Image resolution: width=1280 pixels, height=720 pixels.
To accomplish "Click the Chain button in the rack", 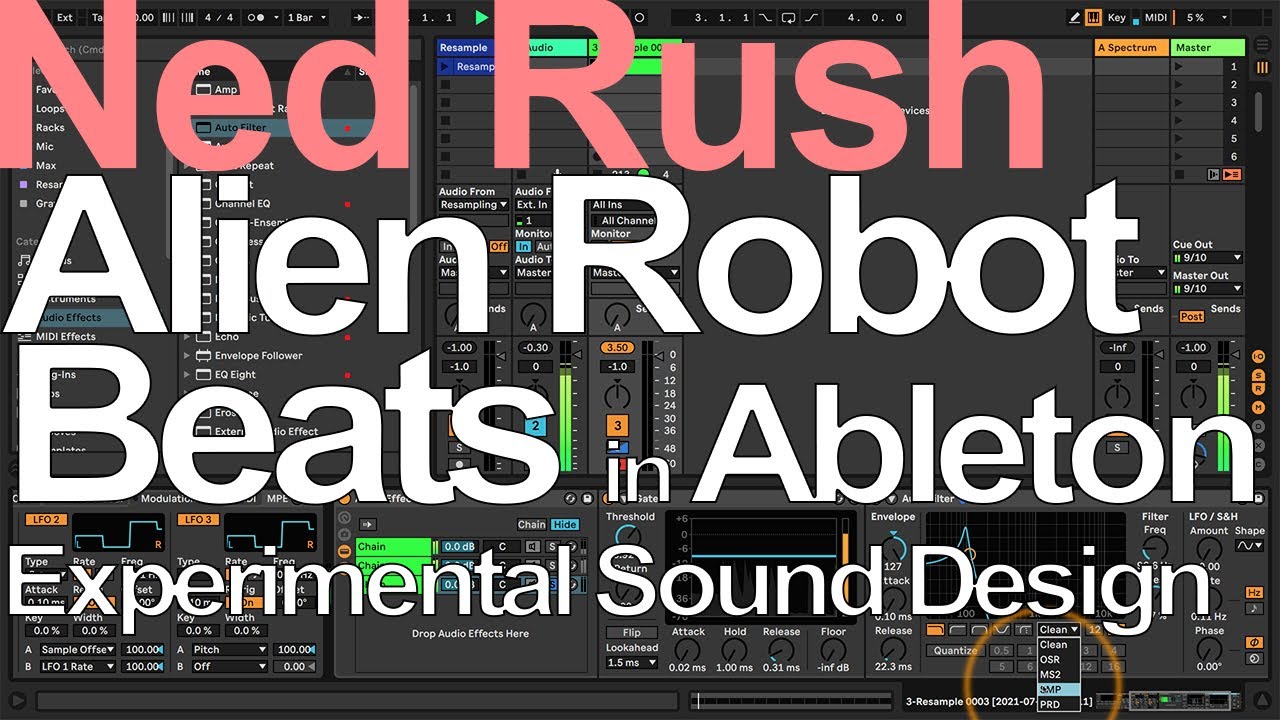I will tap(531, 525).
